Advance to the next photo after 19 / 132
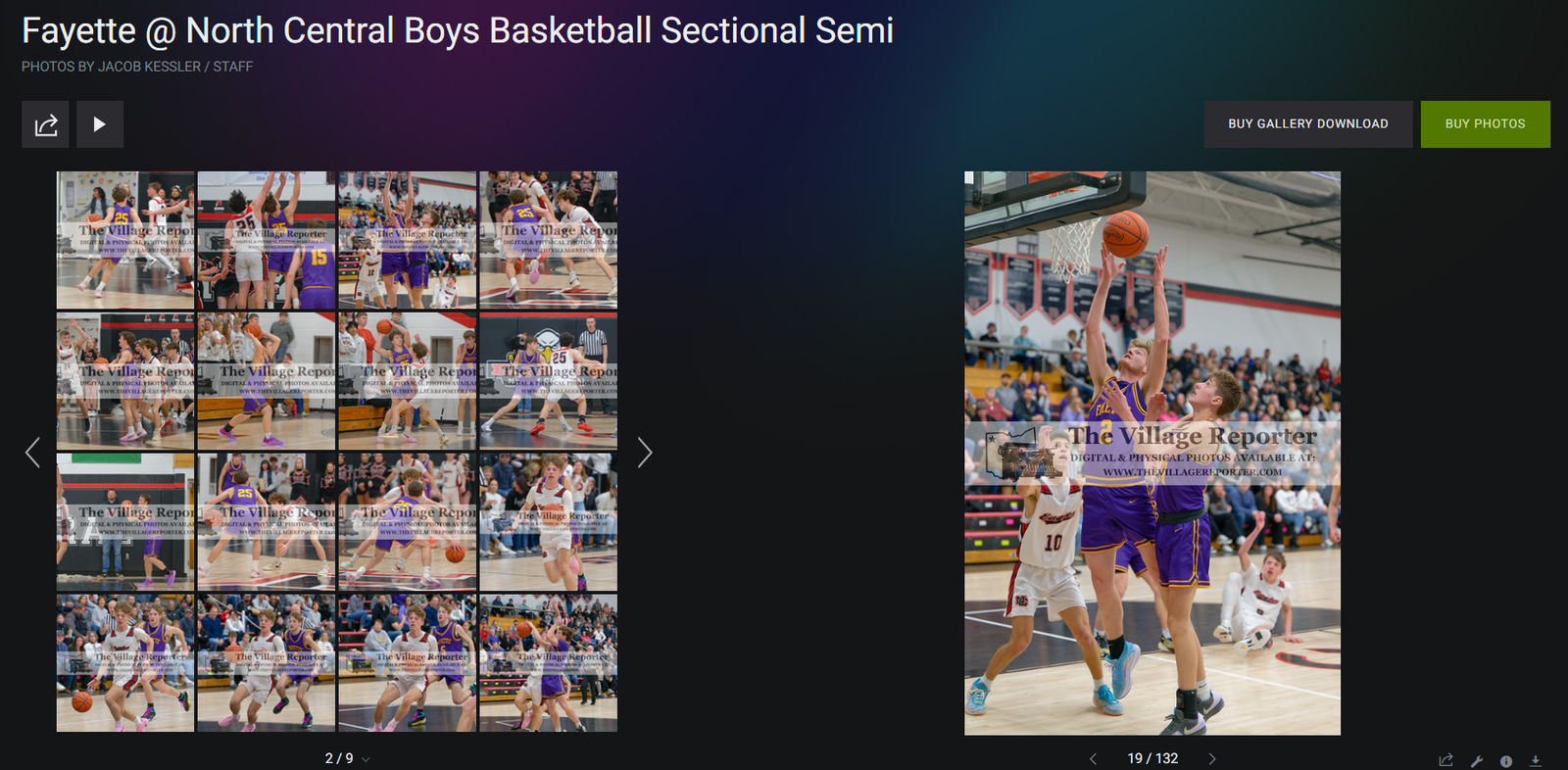 1212,759
